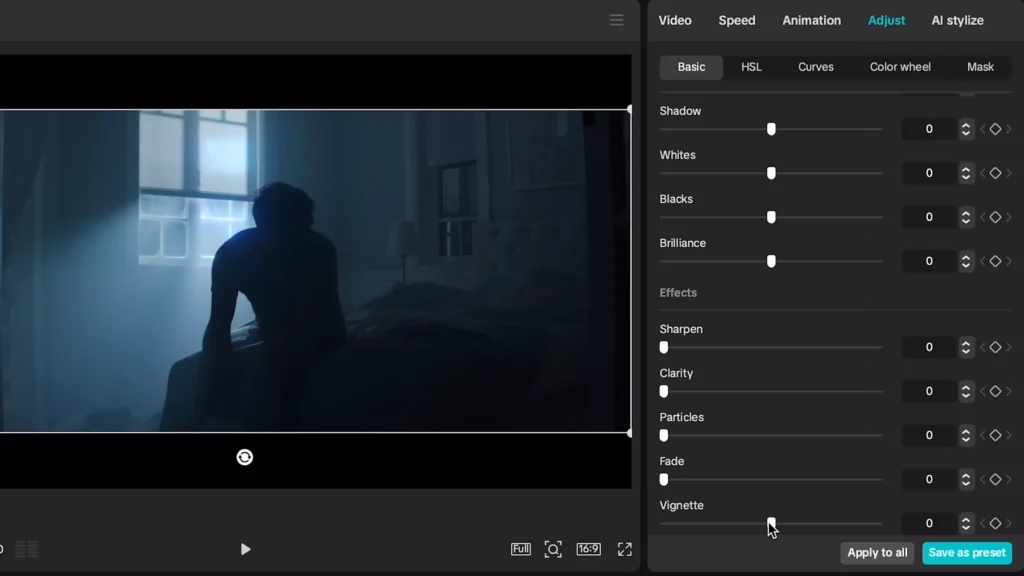
Task: Click Apply to all
Action: click(x=877, y=553)
